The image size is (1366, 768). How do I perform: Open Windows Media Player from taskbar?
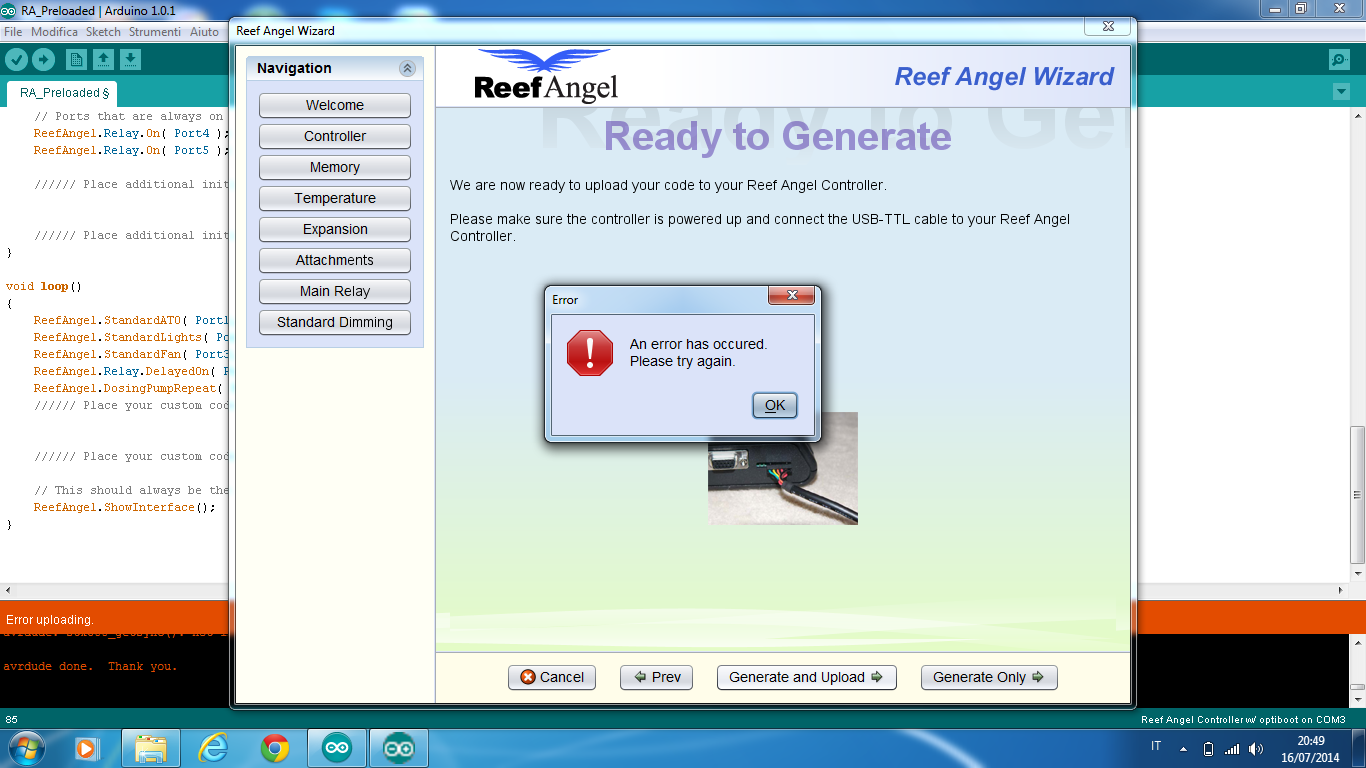(x=86, y=748)
